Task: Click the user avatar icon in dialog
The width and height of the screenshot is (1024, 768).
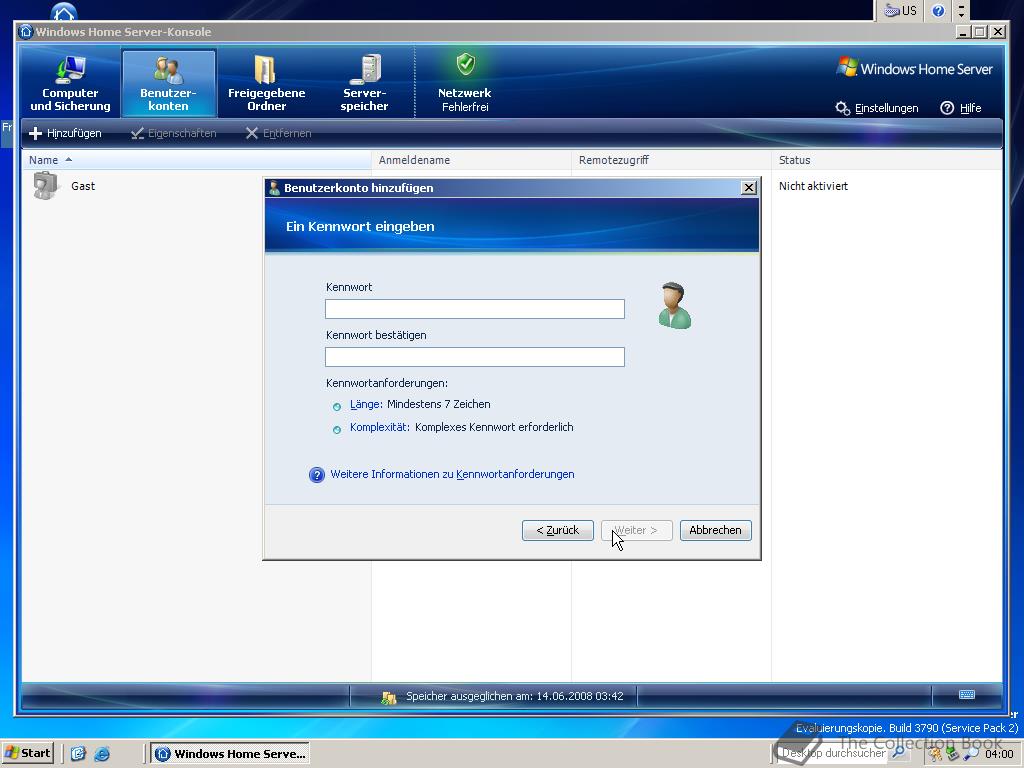Action: point(675,306)
